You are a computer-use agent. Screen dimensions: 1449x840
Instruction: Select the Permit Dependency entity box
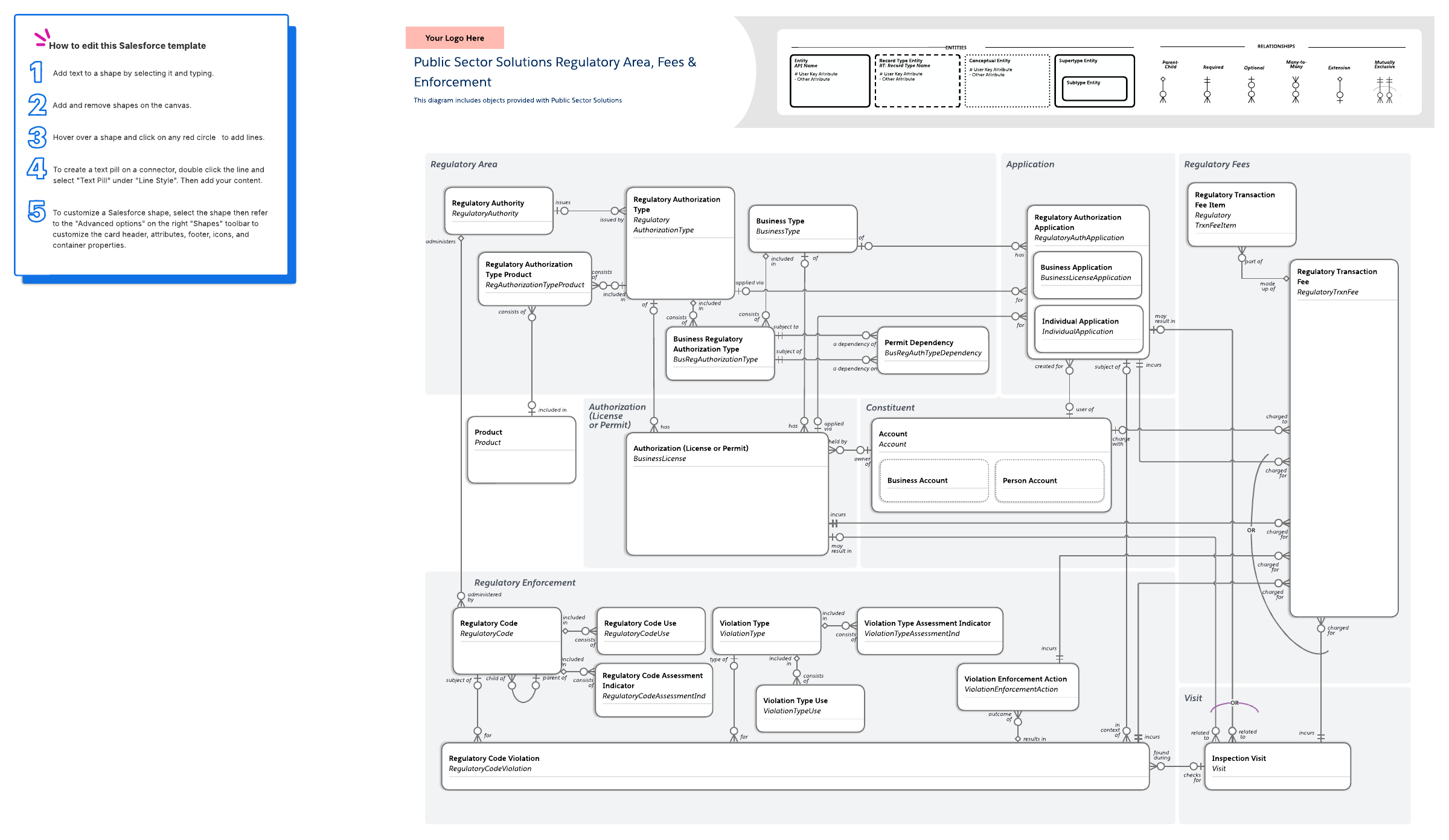point(933,351)
